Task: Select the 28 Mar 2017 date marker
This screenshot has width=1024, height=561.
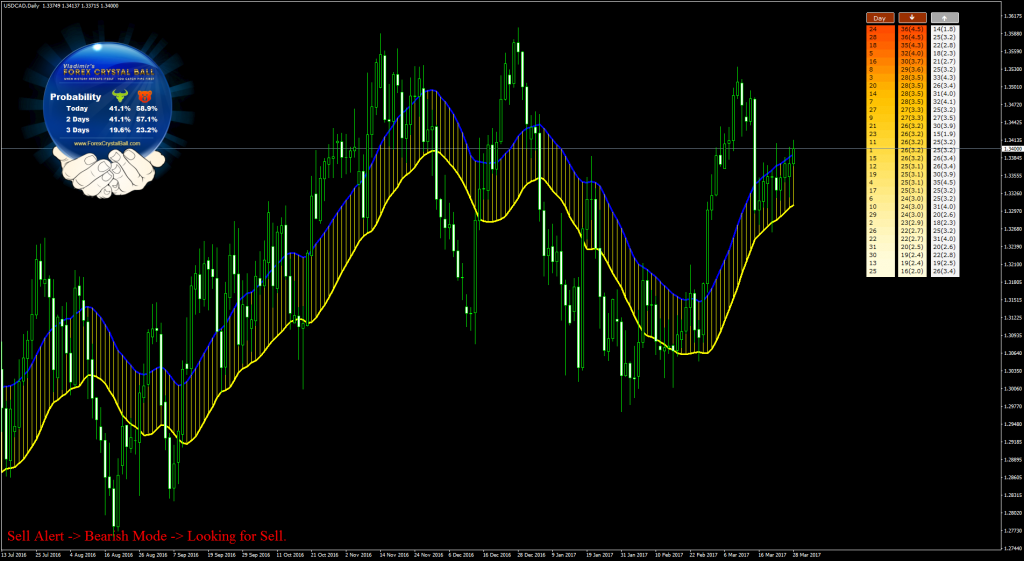Action: coord(805,554)
